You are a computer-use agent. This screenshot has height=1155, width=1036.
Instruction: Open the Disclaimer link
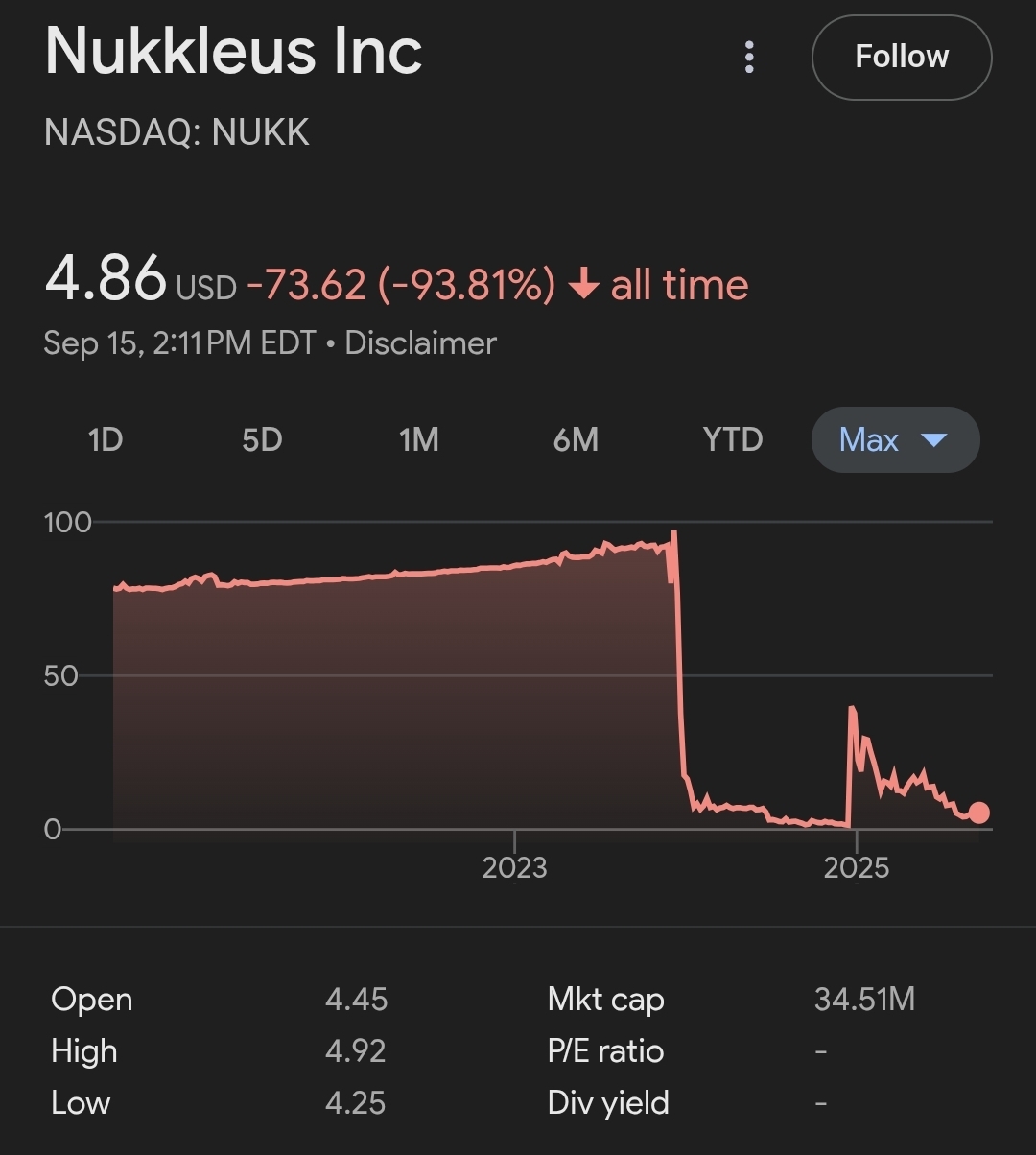coord(420,343)
